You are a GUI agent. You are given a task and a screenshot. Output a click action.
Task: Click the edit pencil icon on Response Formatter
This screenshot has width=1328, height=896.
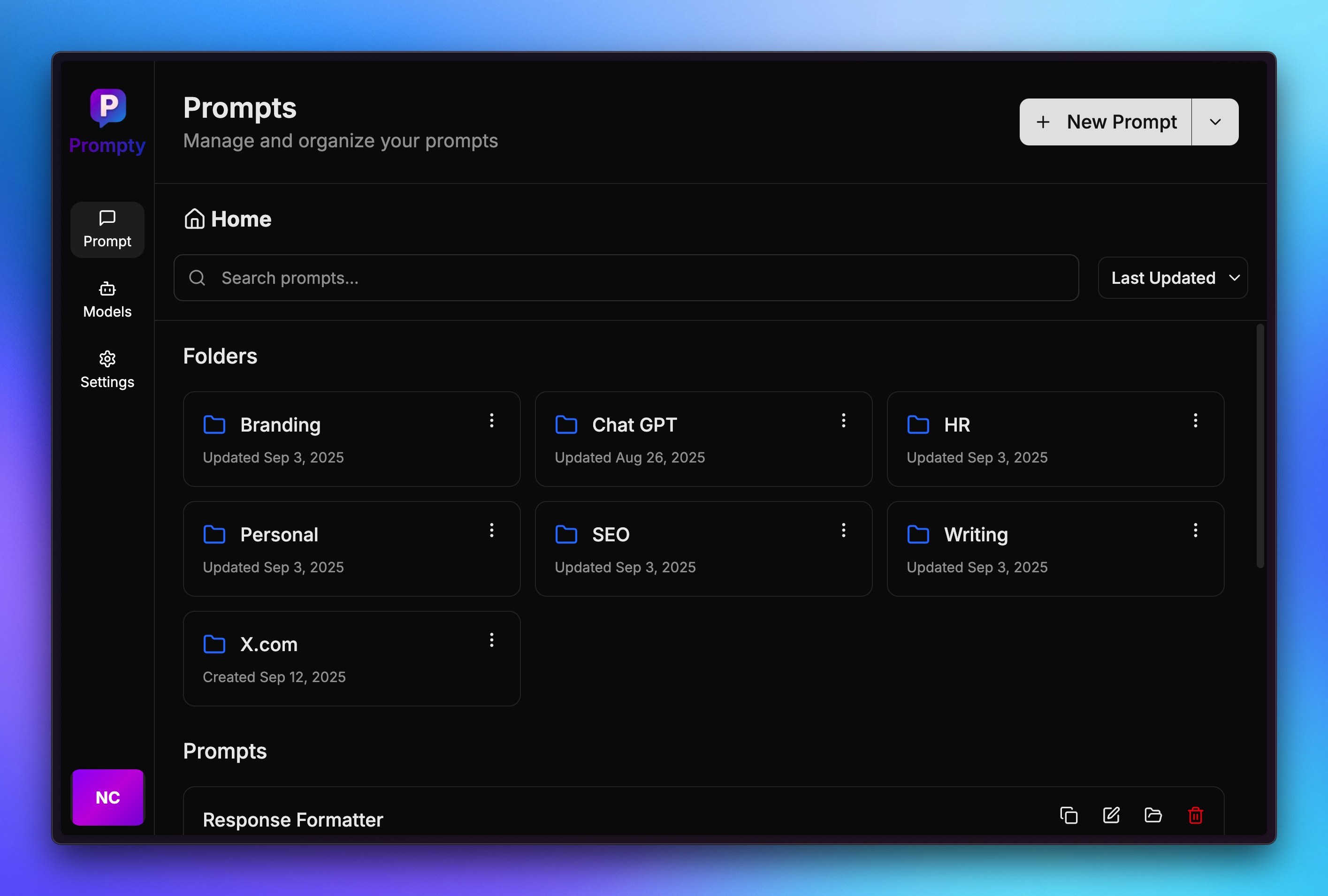(1111, 815)
